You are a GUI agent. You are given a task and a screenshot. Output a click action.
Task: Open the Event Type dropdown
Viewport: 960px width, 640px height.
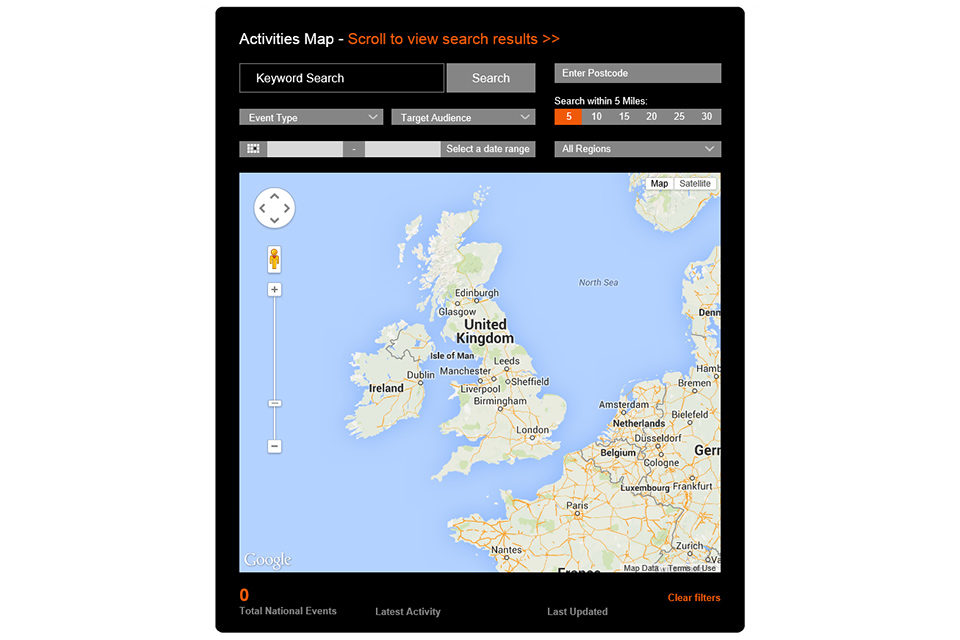pyautogui.click(x=311, y=117)
